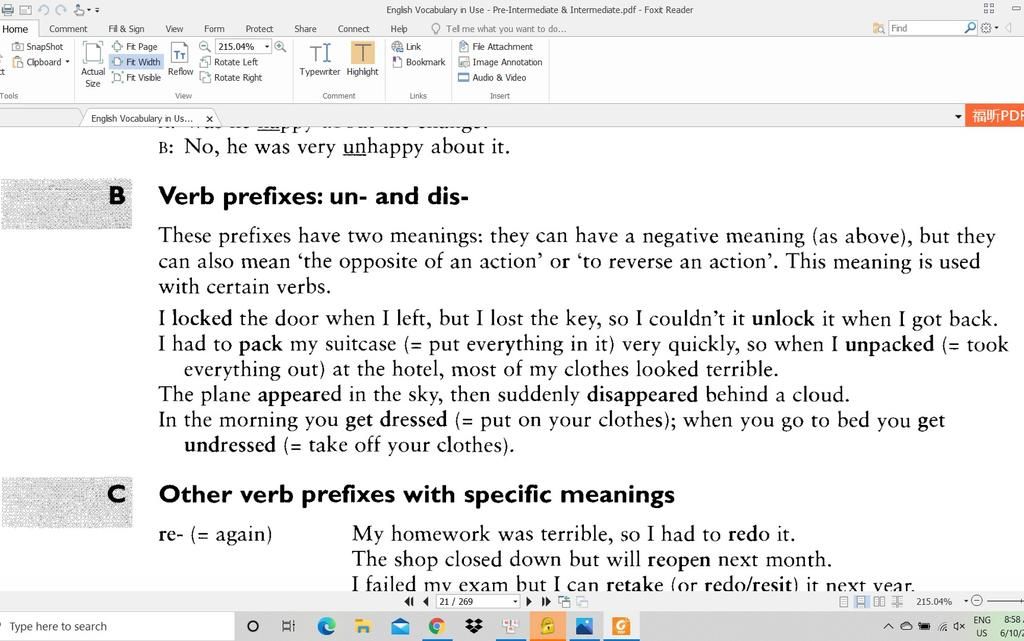
Task: Open Google Chrome from taskbar
Action: pos(436,627)
